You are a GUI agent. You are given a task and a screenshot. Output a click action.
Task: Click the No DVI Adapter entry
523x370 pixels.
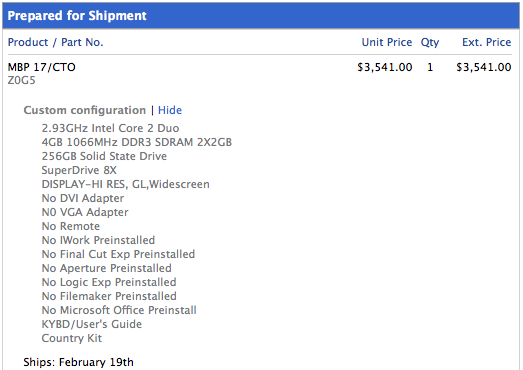tap(83, 198)
